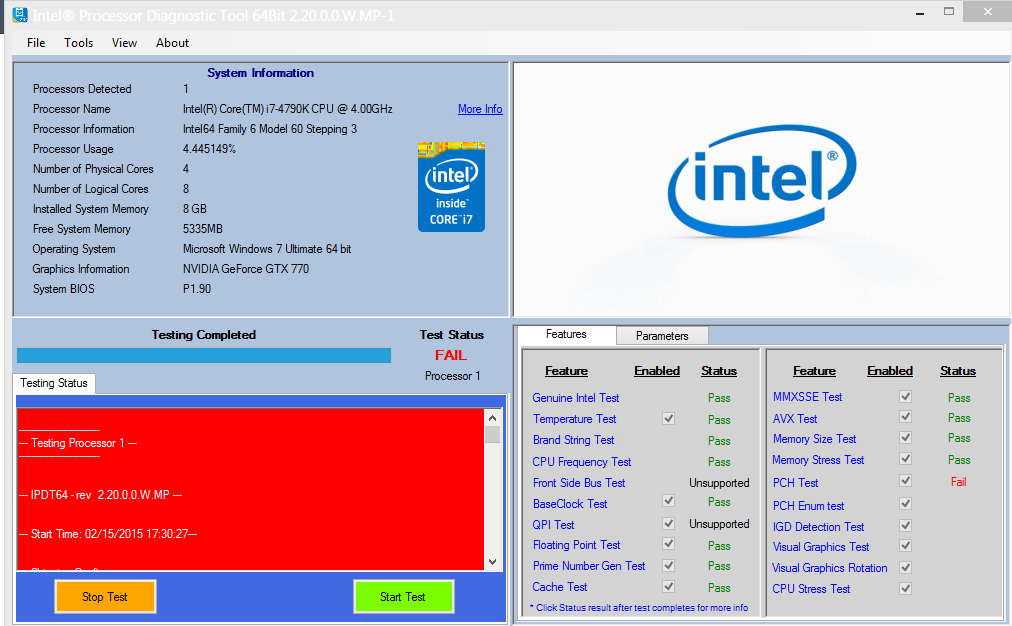
Task: Open the More Info link
Action: pyautogui.click(x=480, y=109)
